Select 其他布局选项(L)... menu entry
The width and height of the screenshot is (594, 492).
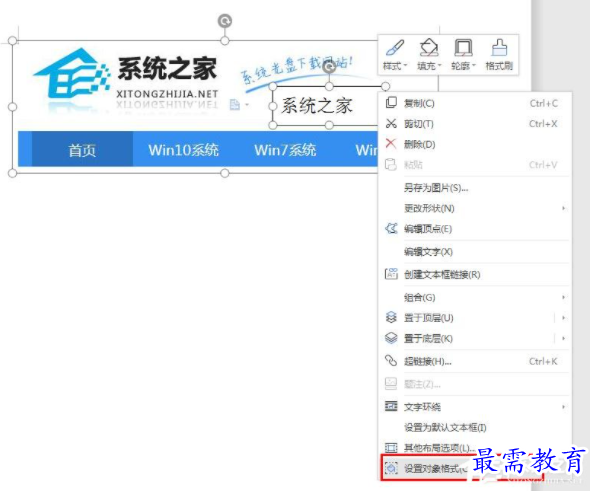tap(475, 448)
